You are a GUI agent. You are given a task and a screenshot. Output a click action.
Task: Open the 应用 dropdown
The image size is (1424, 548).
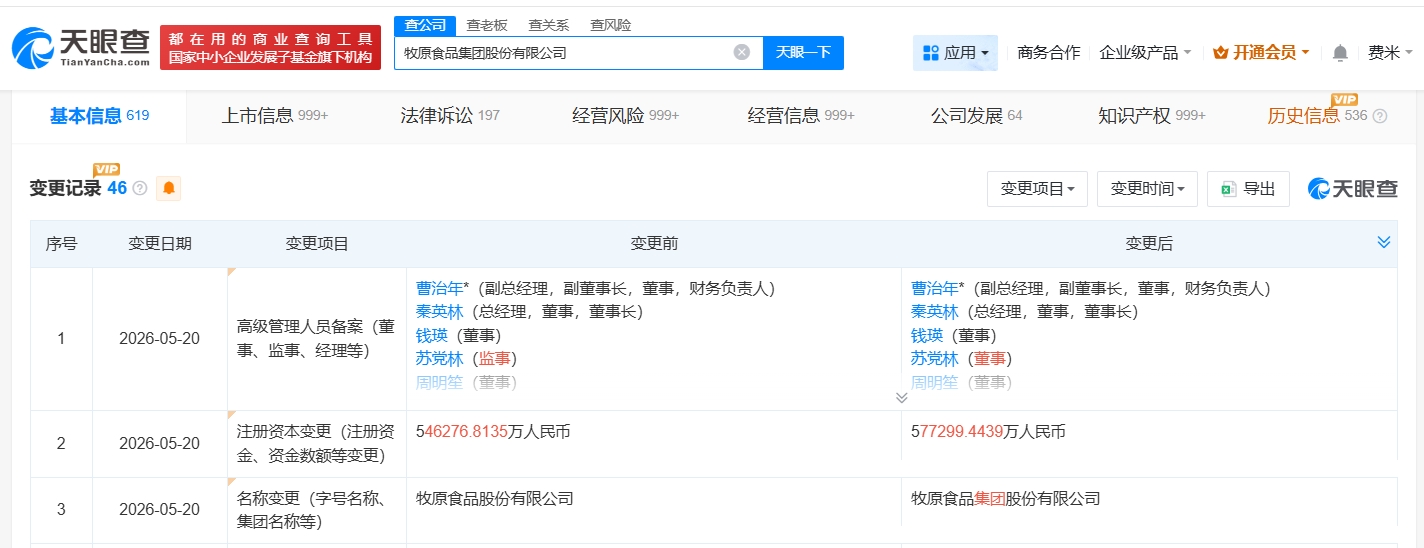955,53
